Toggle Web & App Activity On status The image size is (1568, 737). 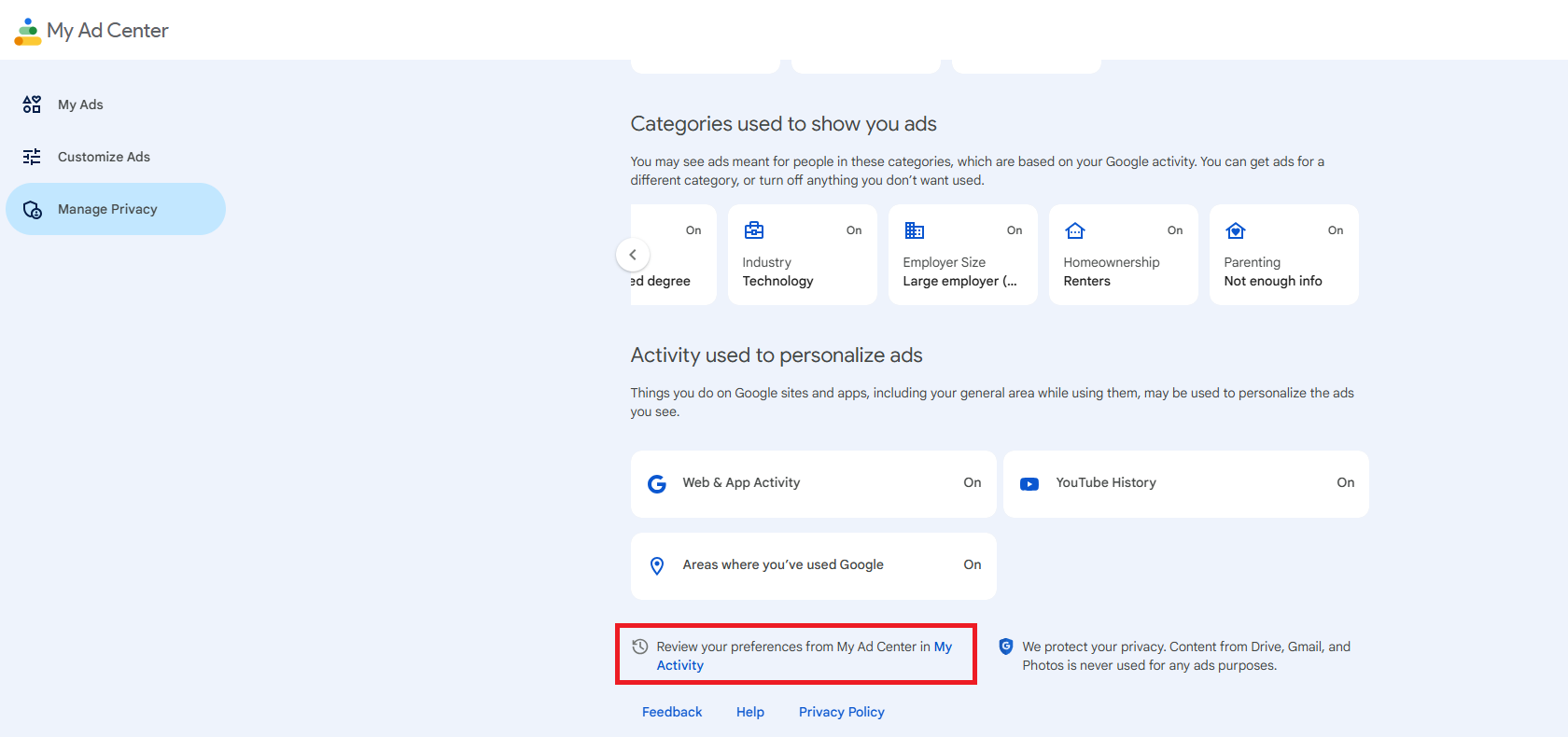point(973,482)
